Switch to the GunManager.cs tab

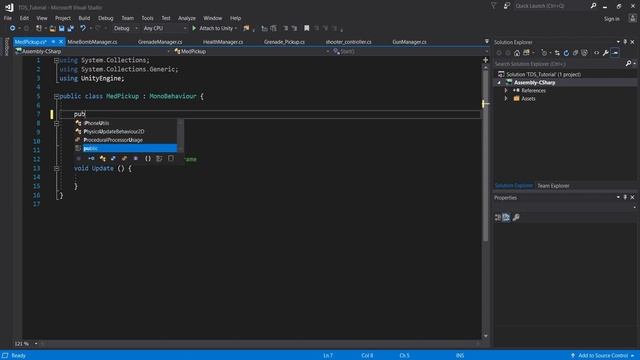409,42
